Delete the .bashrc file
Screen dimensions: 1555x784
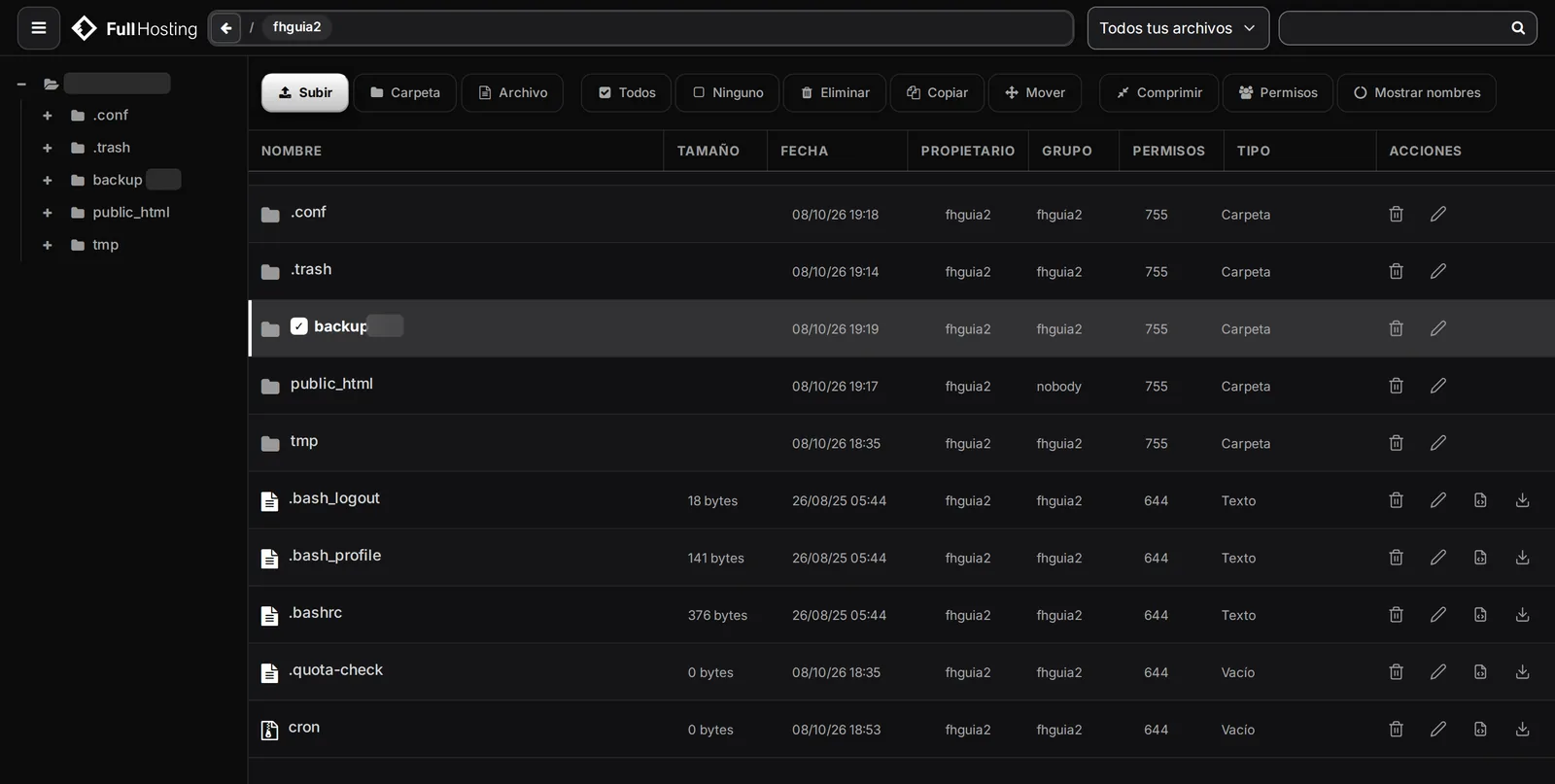1396,615
